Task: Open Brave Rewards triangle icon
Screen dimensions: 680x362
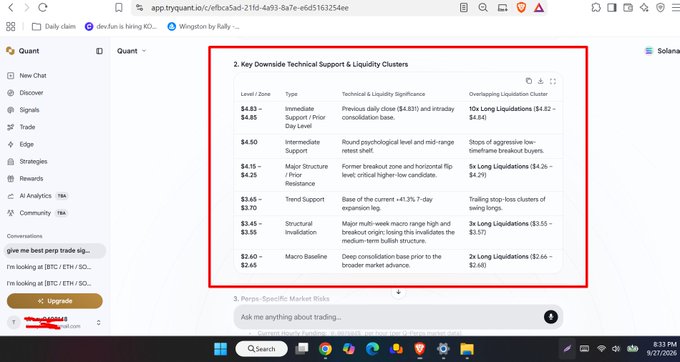Action: pos(539,7)
